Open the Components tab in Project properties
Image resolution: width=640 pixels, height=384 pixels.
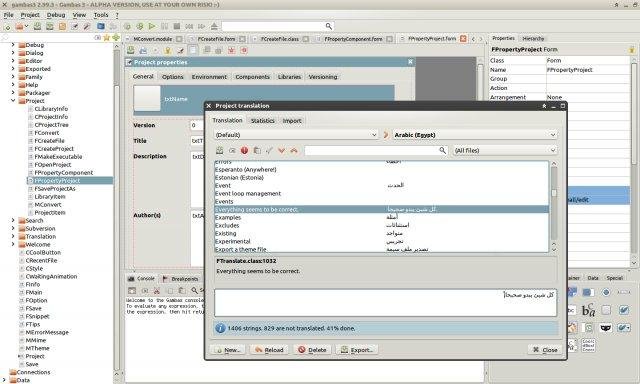[x=252, y=77]
